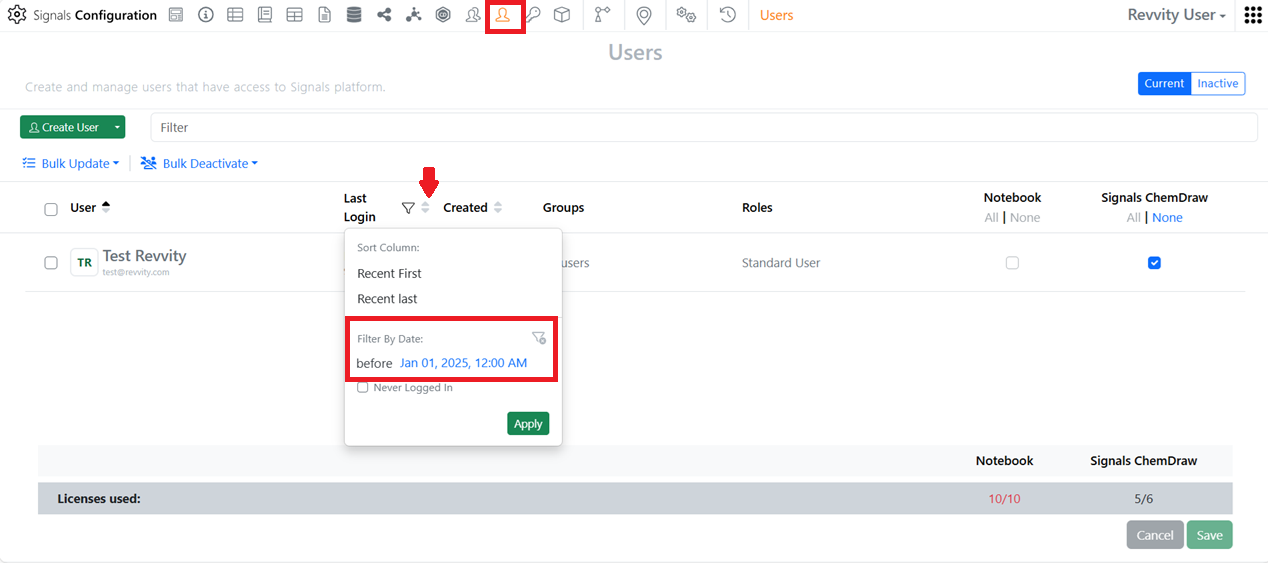Click the info circle icon in toolbar
The height and width of the screenshot is (563, 1268).
(x=206, y=15)
